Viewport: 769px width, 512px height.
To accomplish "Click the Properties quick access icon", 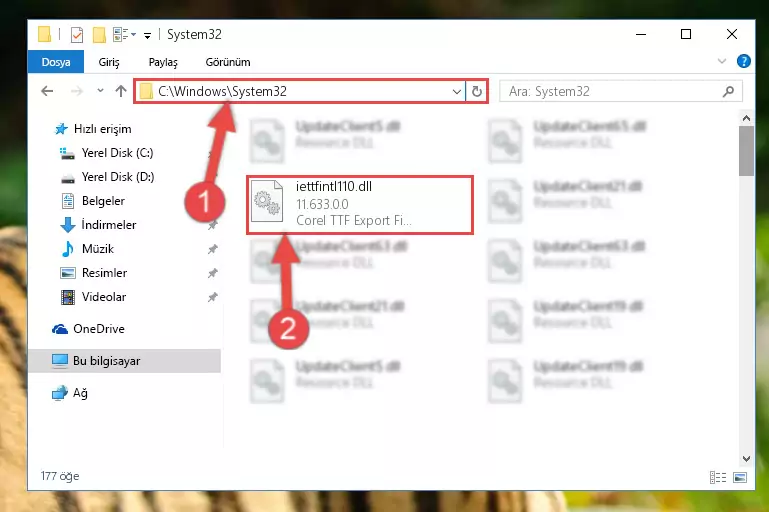I will 77,35.
